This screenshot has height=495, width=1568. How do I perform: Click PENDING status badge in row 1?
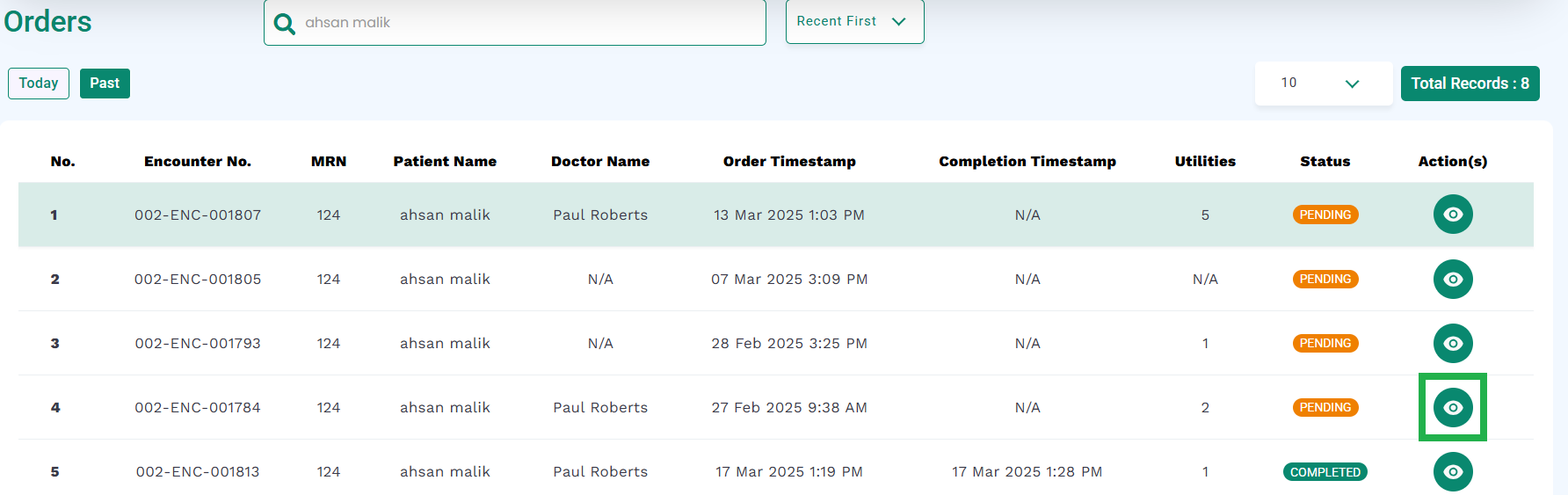tap(1325, 215)
